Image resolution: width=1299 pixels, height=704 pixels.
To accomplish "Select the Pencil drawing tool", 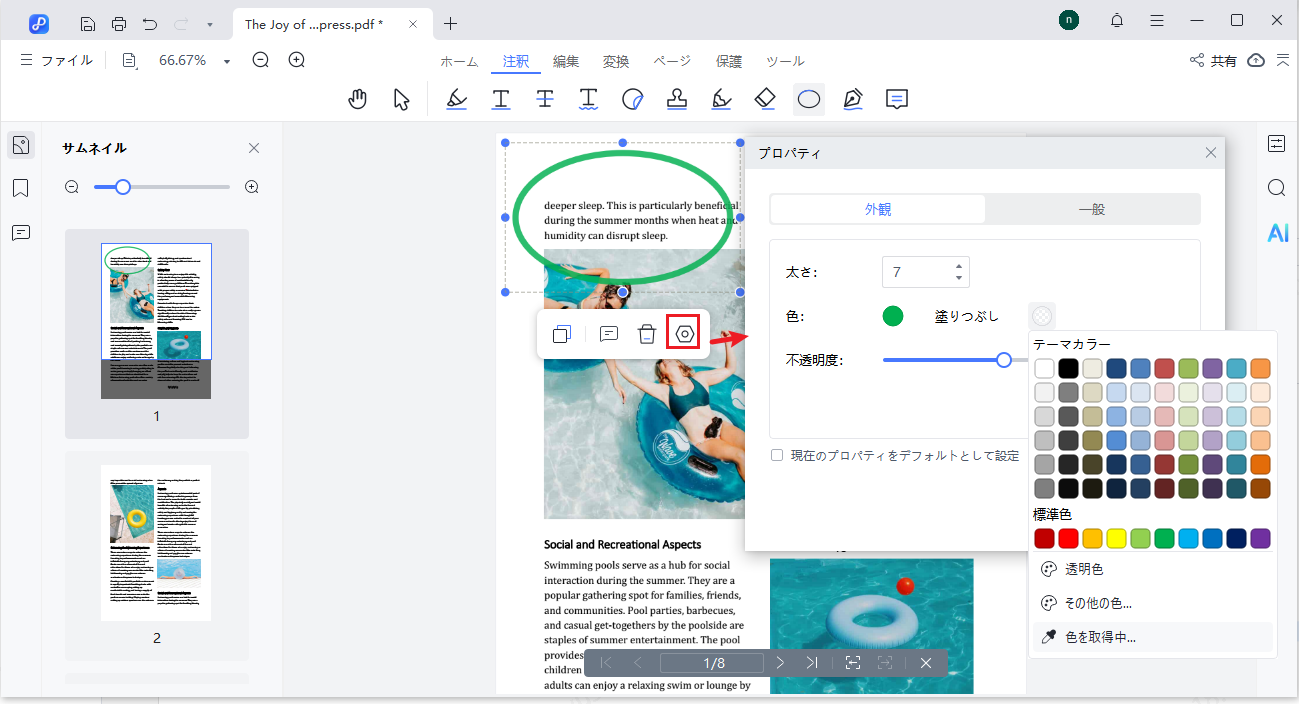I will (x=853, y=99).
